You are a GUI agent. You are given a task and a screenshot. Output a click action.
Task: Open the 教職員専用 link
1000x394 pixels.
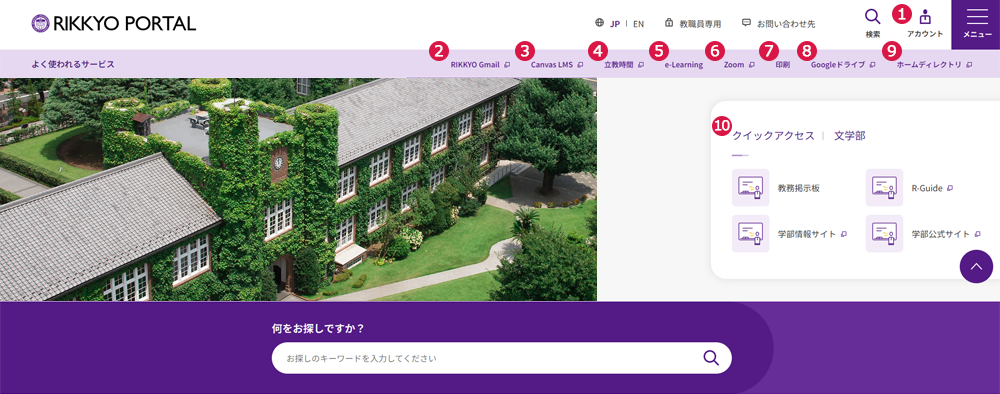(x=700, y=24)
